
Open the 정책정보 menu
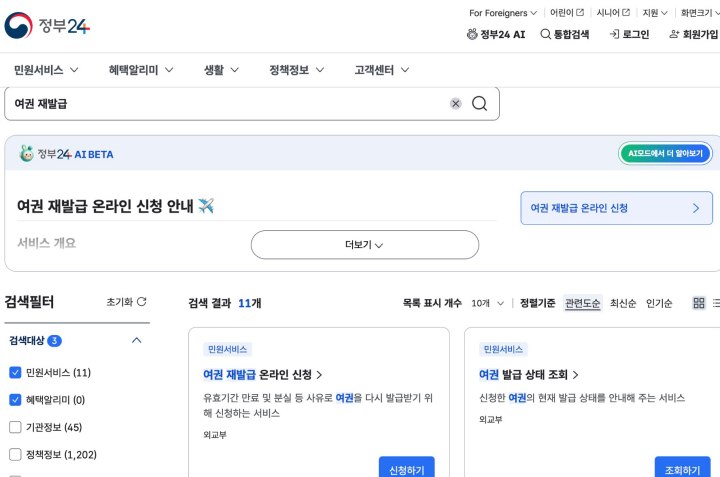coord(297,70)
